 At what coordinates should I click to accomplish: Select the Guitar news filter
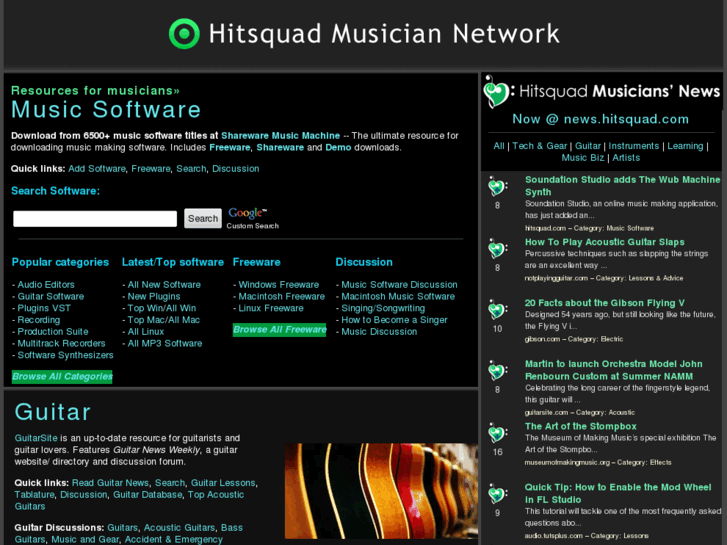click(588, 146)
